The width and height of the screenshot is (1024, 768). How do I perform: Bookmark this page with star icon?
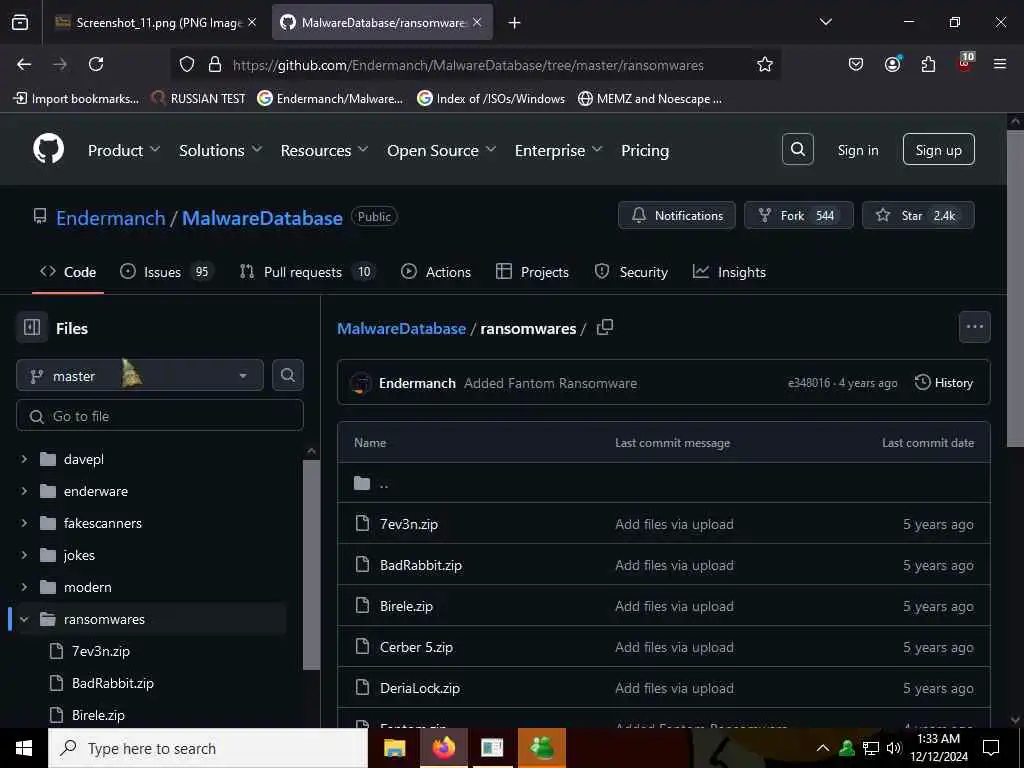pyautogui.click(x=765, y=64)
